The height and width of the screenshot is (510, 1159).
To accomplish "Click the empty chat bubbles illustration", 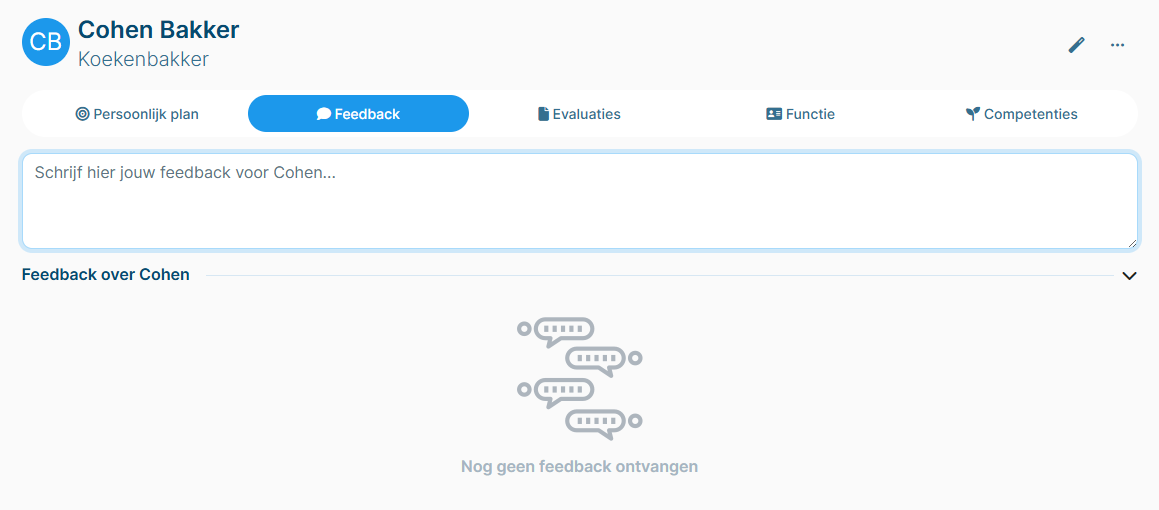I will click(x=580, y=378).
